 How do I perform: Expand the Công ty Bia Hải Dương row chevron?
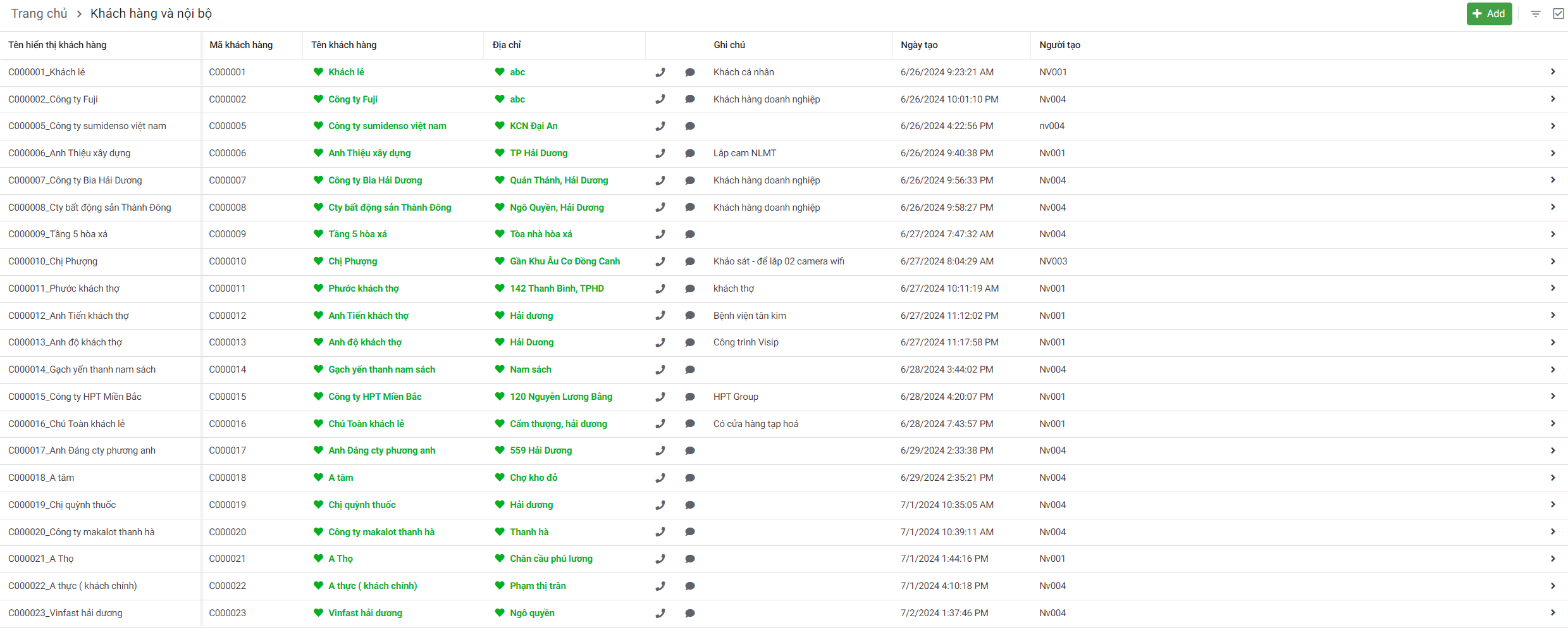click(x=1552, y=180)
